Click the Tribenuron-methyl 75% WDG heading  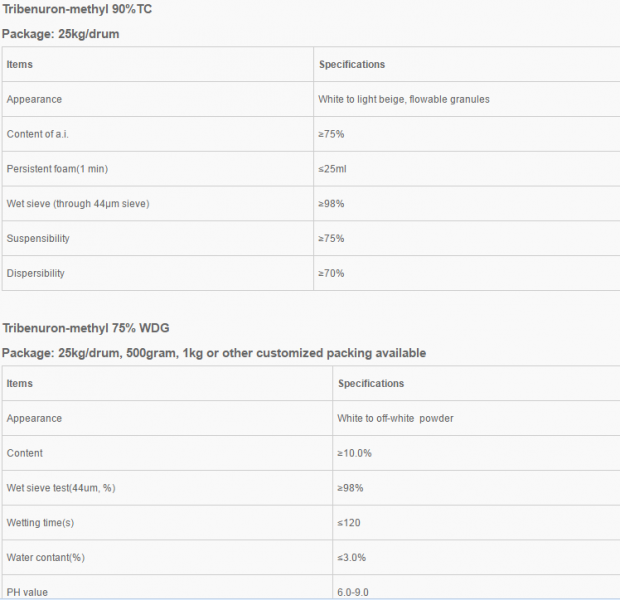tap(86, 328)
